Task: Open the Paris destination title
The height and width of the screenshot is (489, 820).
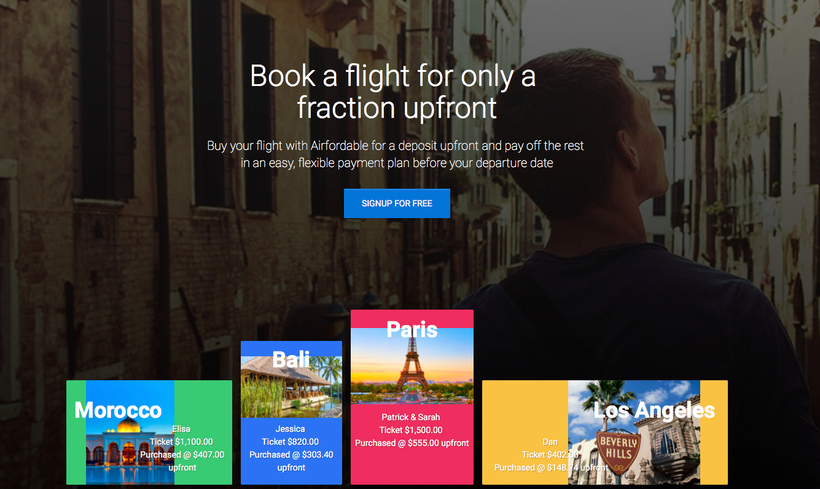Action: pos(412,329)
